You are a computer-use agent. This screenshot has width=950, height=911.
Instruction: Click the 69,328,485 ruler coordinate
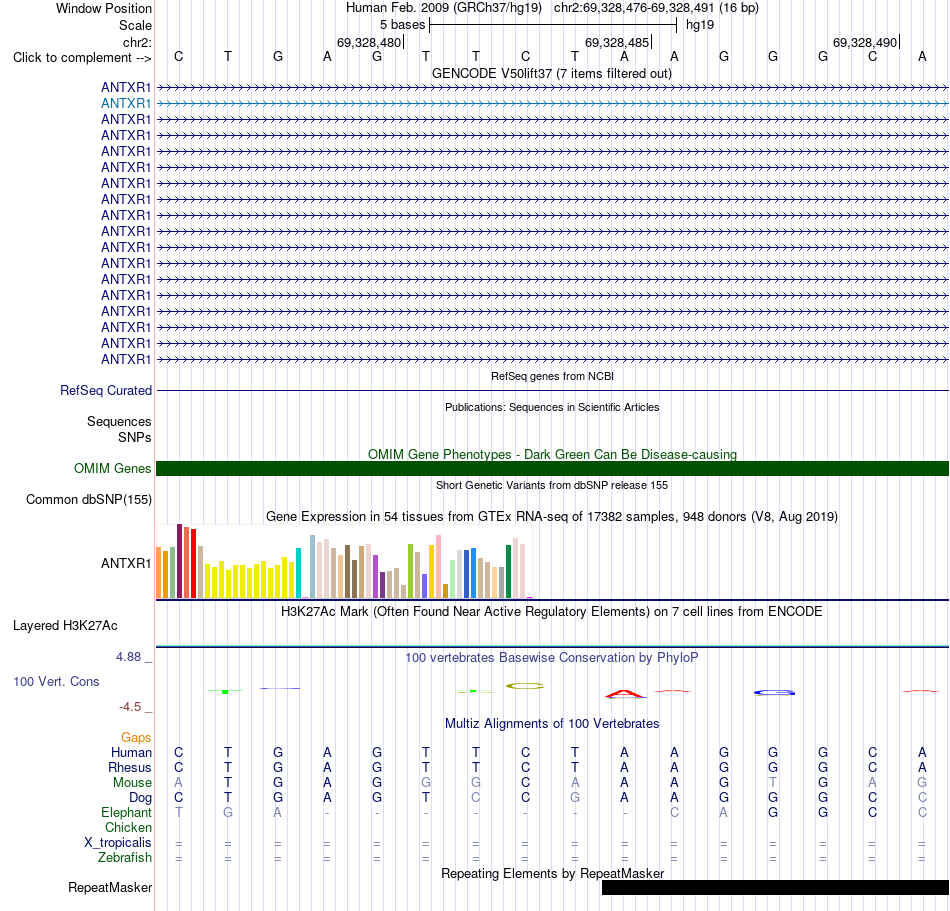click(617, 42)
